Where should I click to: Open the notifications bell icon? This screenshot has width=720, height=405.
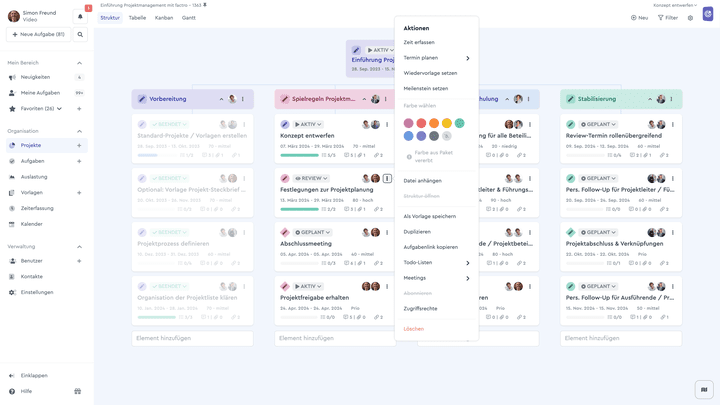(x=80, y=17)
